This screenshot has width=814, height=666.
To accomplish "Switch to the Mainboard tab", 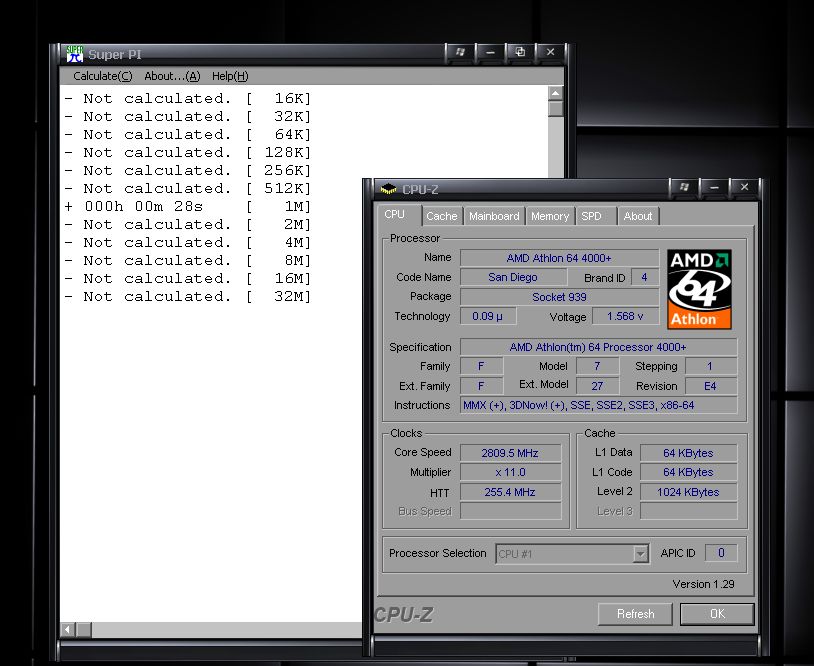I will [x=494, y=216].
